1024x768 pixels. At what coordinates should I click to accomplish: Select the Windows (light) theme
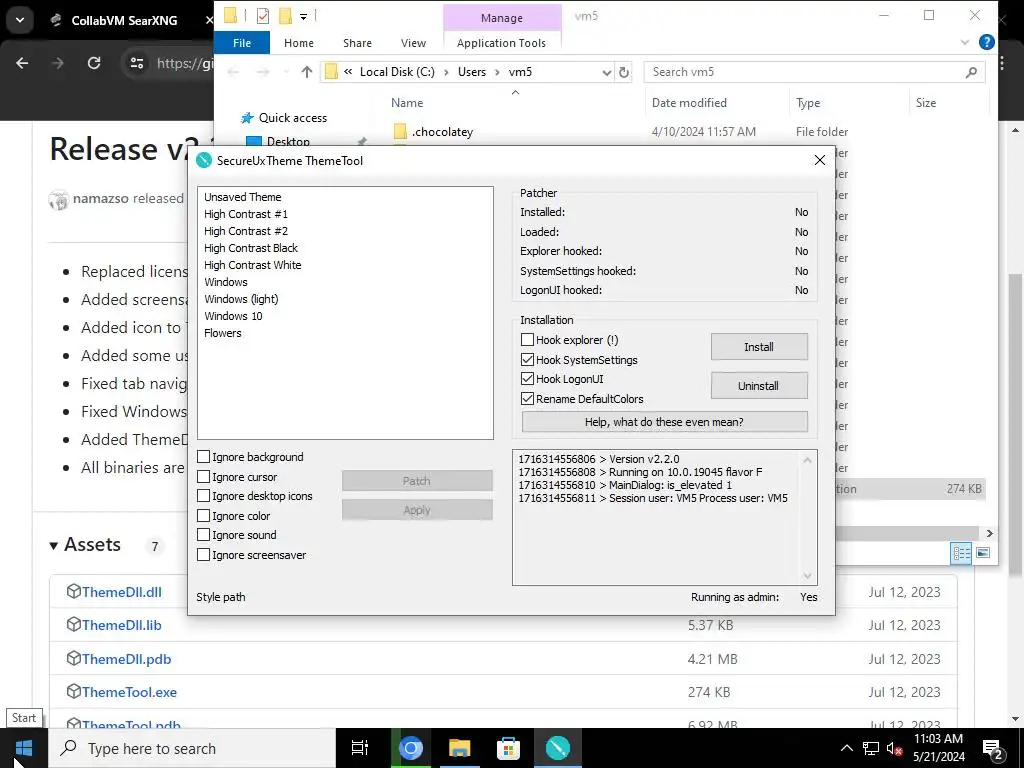click(241, 299)
